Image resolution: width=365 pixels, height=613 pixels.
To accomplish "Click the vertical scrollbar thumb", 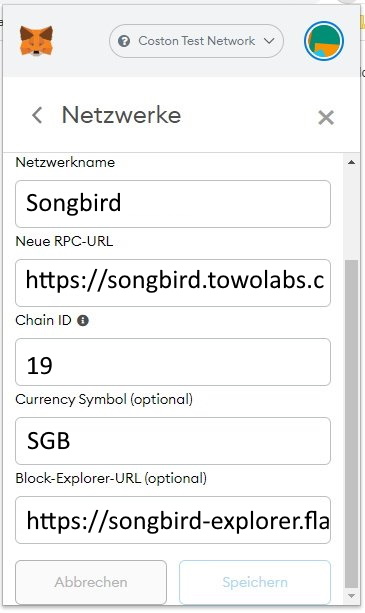I will (x=352, y=424).
